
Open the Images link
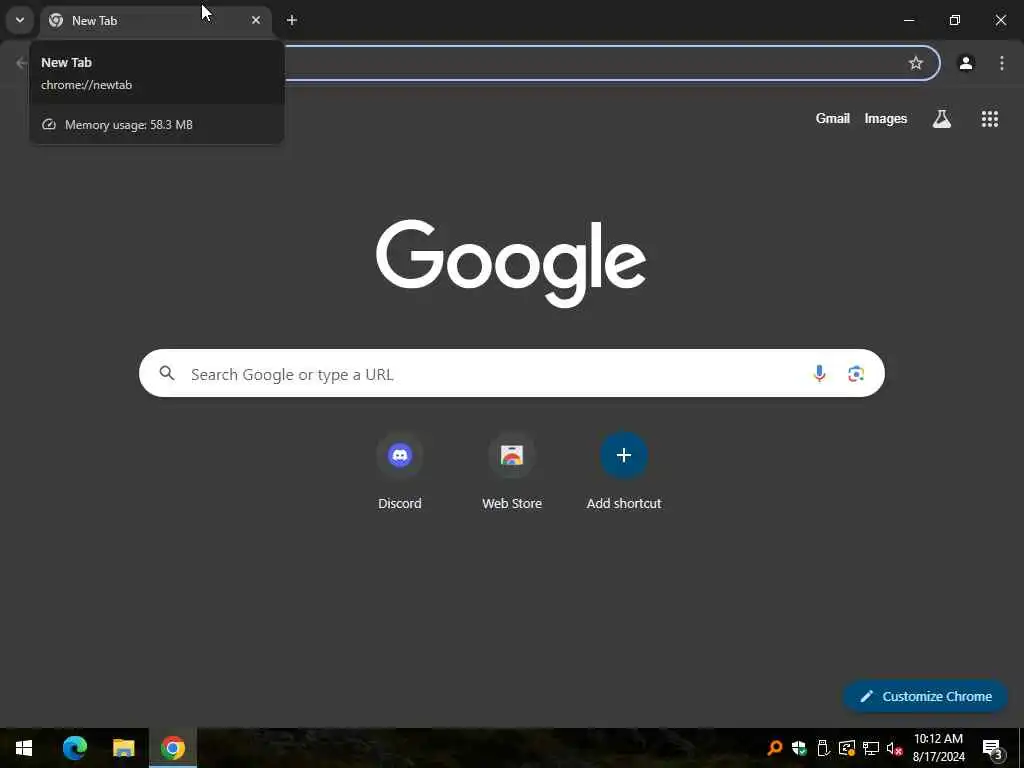[x=886, y=118]
